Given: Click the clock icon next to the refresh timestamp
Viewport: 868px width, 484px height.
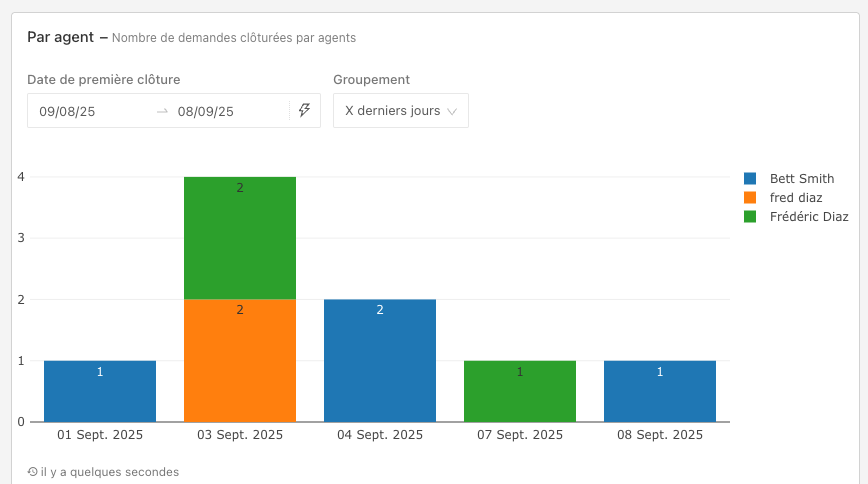Looking at the screenshot, I should click(32, 472).
